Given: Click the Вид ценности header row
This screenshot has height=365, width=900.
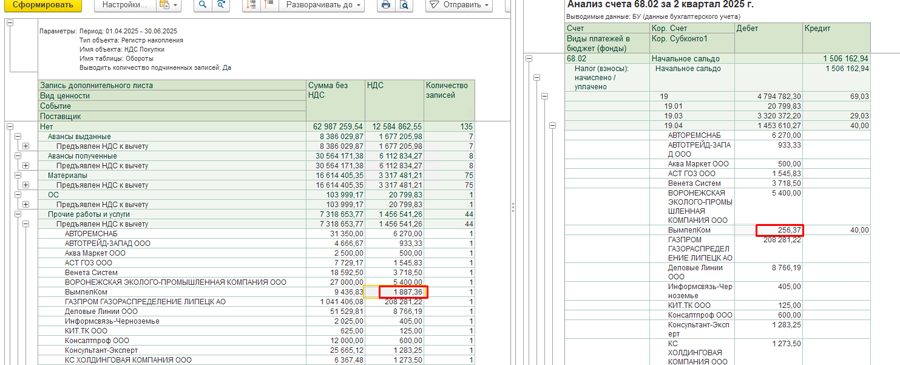Looking at the screenshot, I should [x=172, y=95].
